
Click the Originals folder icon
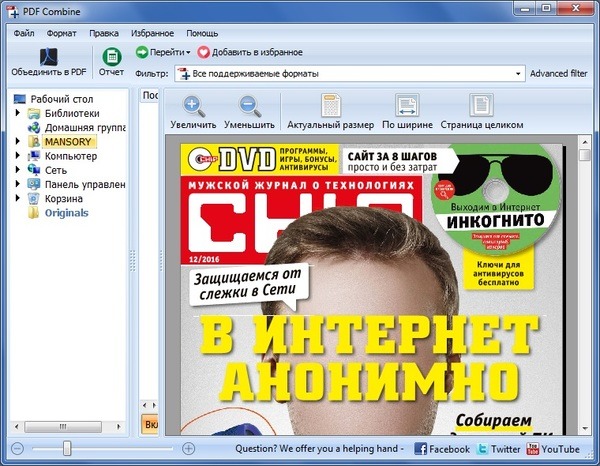pos(33,213)
